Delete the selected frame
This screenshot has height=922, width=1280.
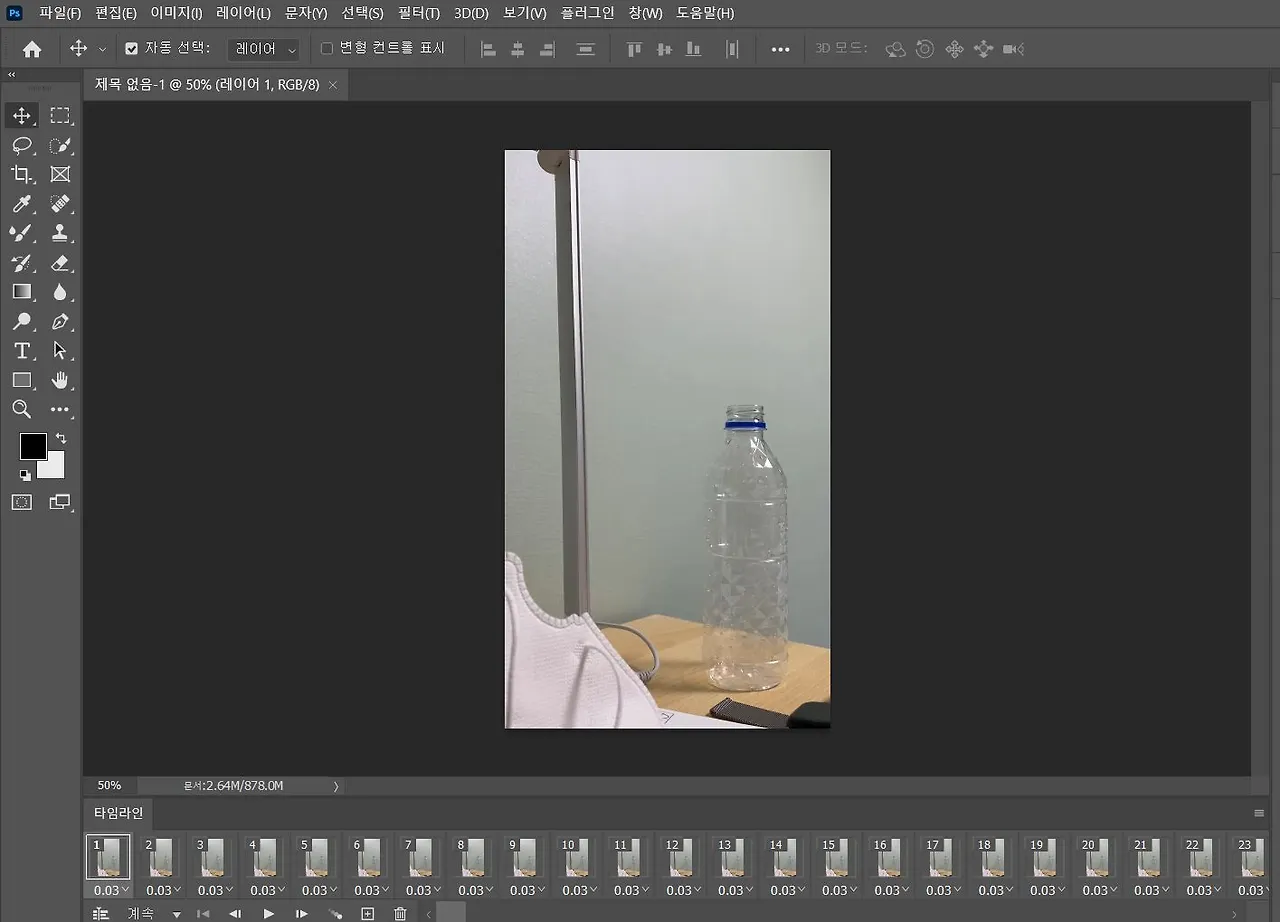click(400, 914)
